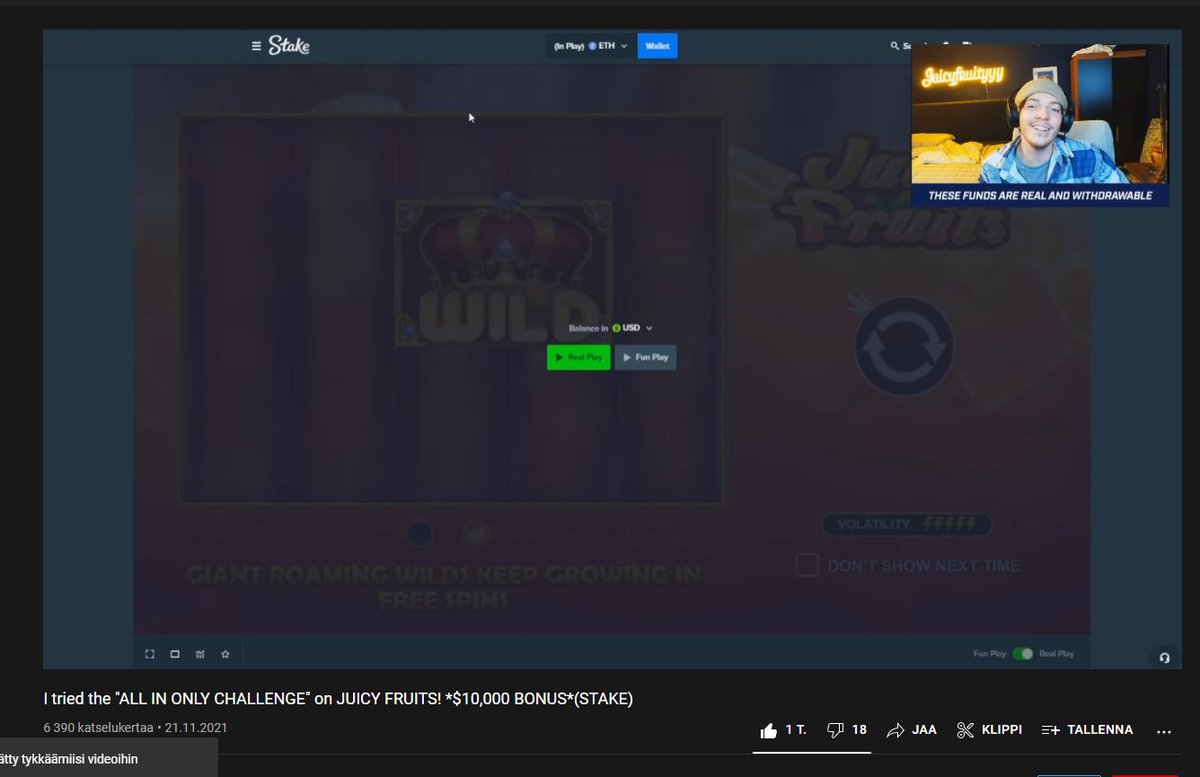Click the blue Wallet button
Screen dimensions: 1200x777
click(657, 46)
